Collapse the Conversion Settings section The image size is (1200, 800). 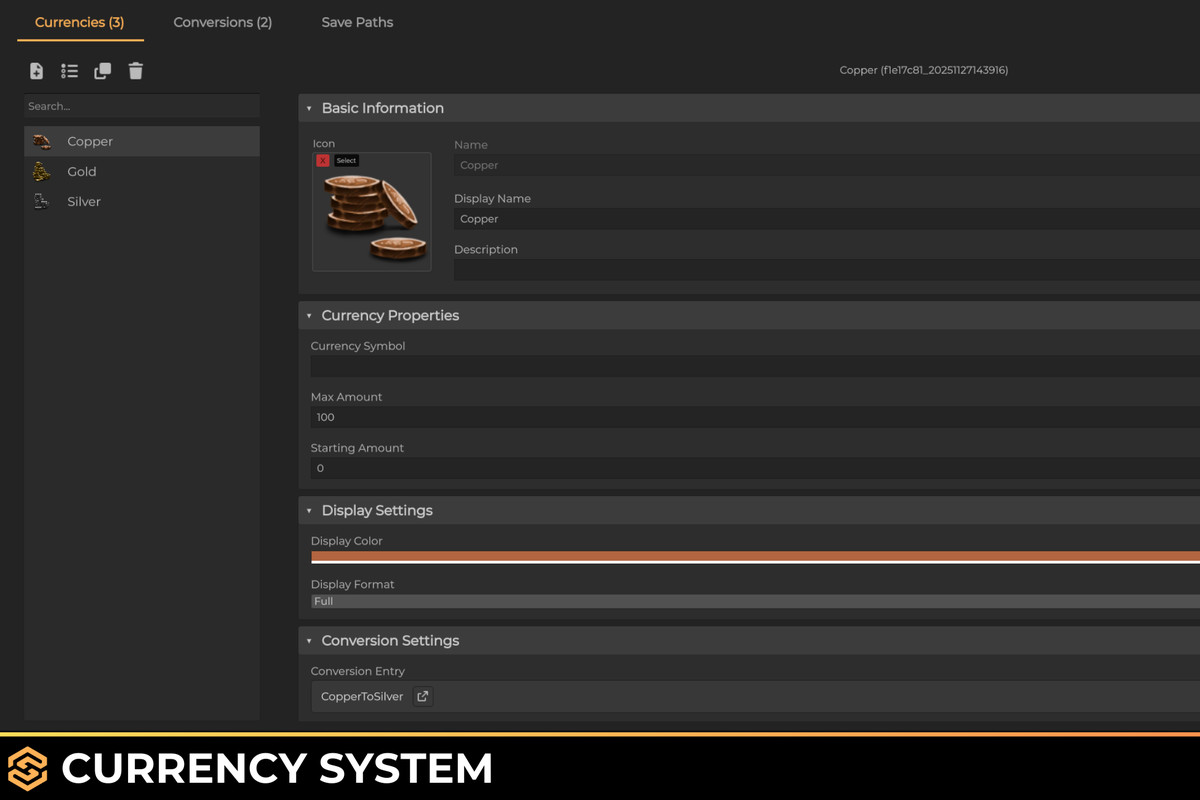[310, 640]
